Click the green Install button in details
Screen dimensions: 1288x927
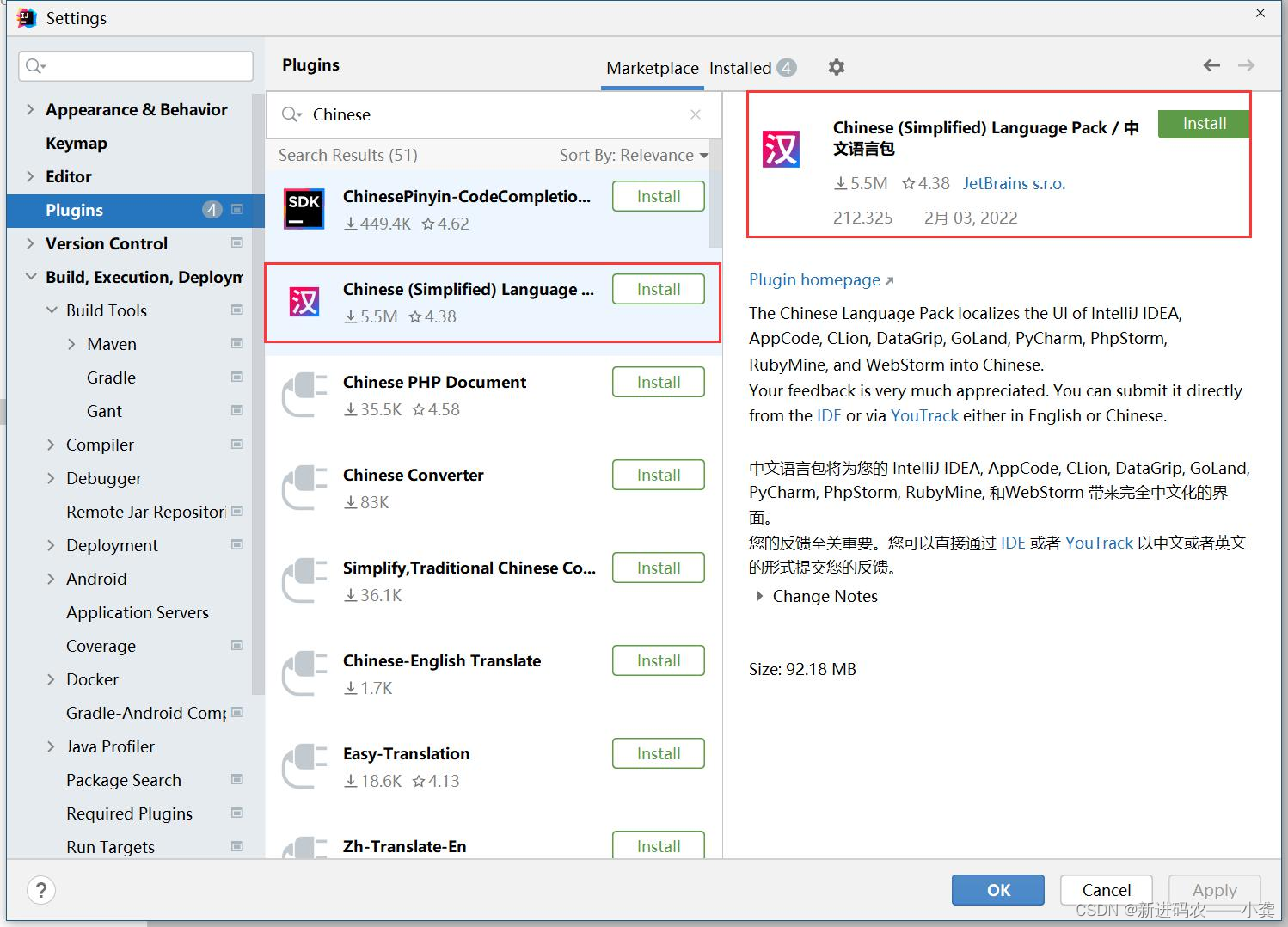(1204, 124)
